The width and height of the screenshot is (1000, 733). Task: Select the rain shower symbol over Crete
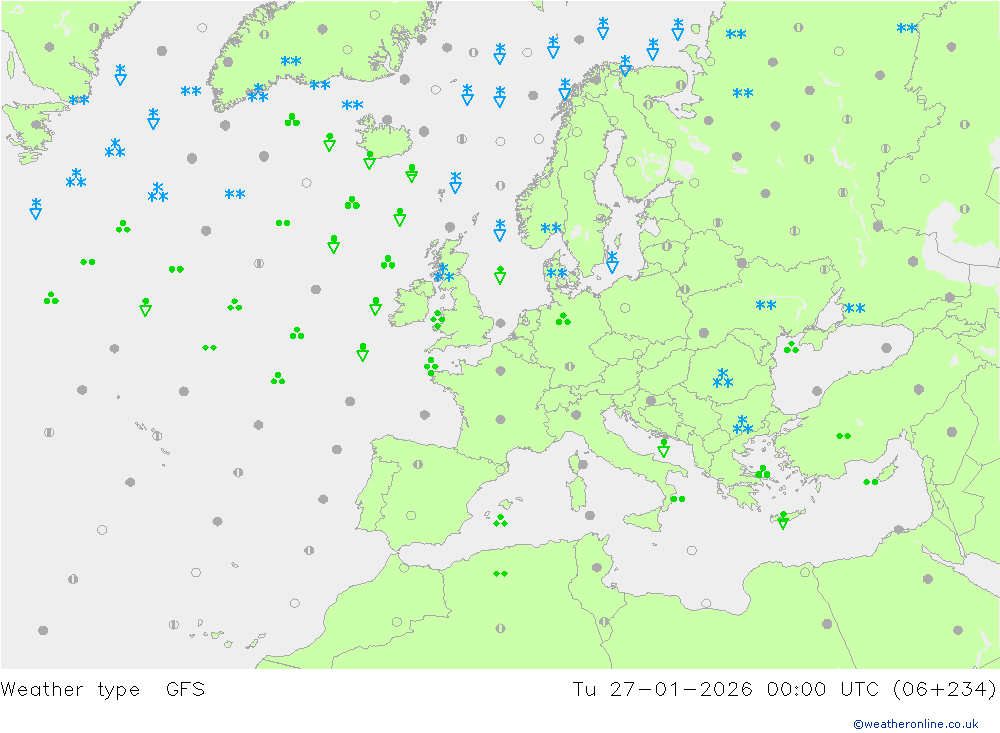pos(783,520)
